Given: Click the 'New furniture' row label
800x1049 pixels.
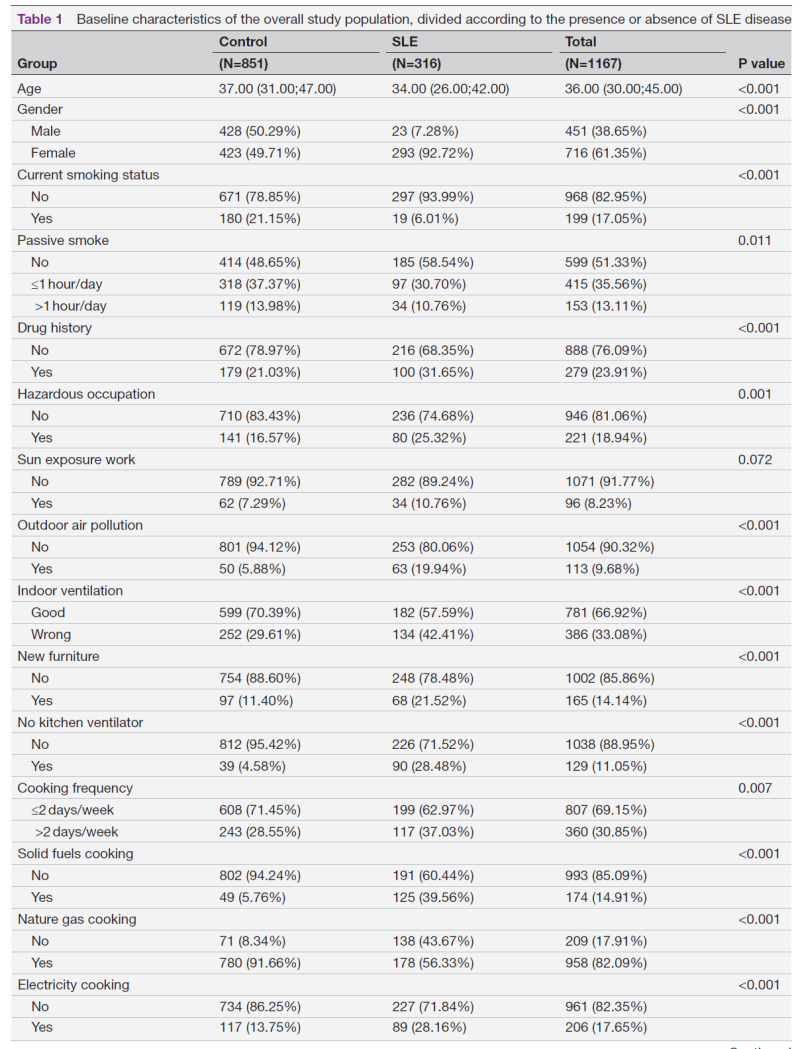Looking at the screenshot, I should click(58, 656).
